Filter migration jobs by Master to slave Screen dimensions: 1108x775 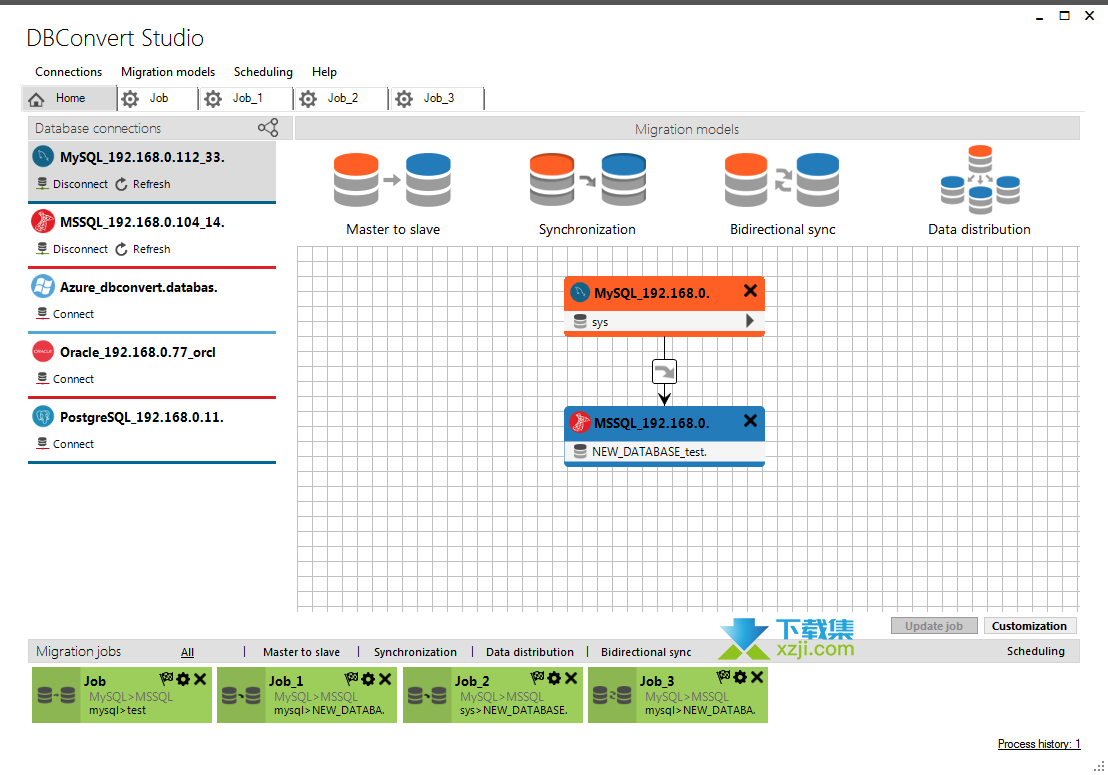pyautogui.click(x=302, y=652)
